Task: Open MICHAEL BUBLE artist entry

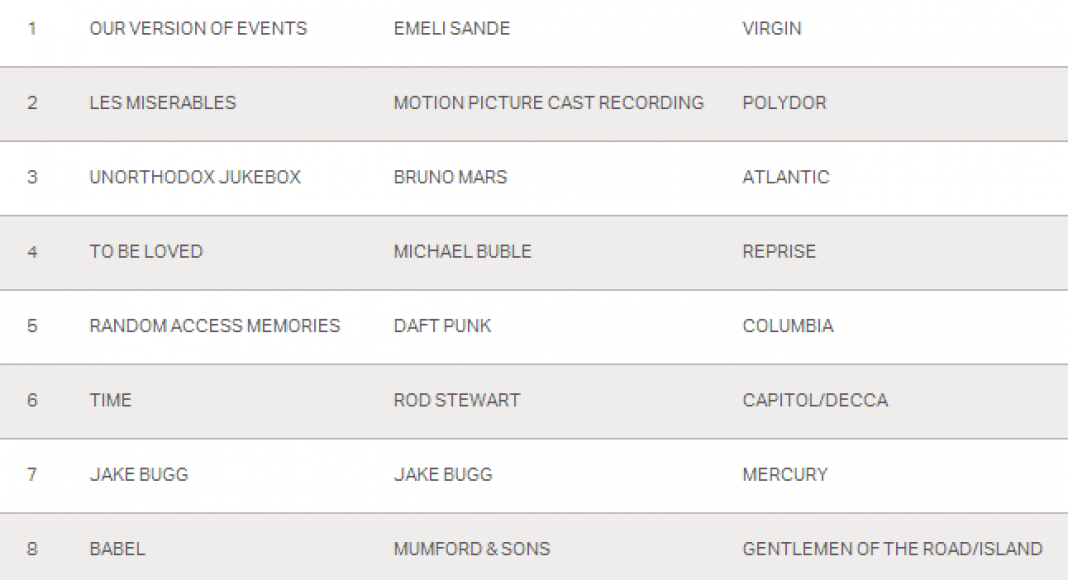Action: tap(463, 251)
